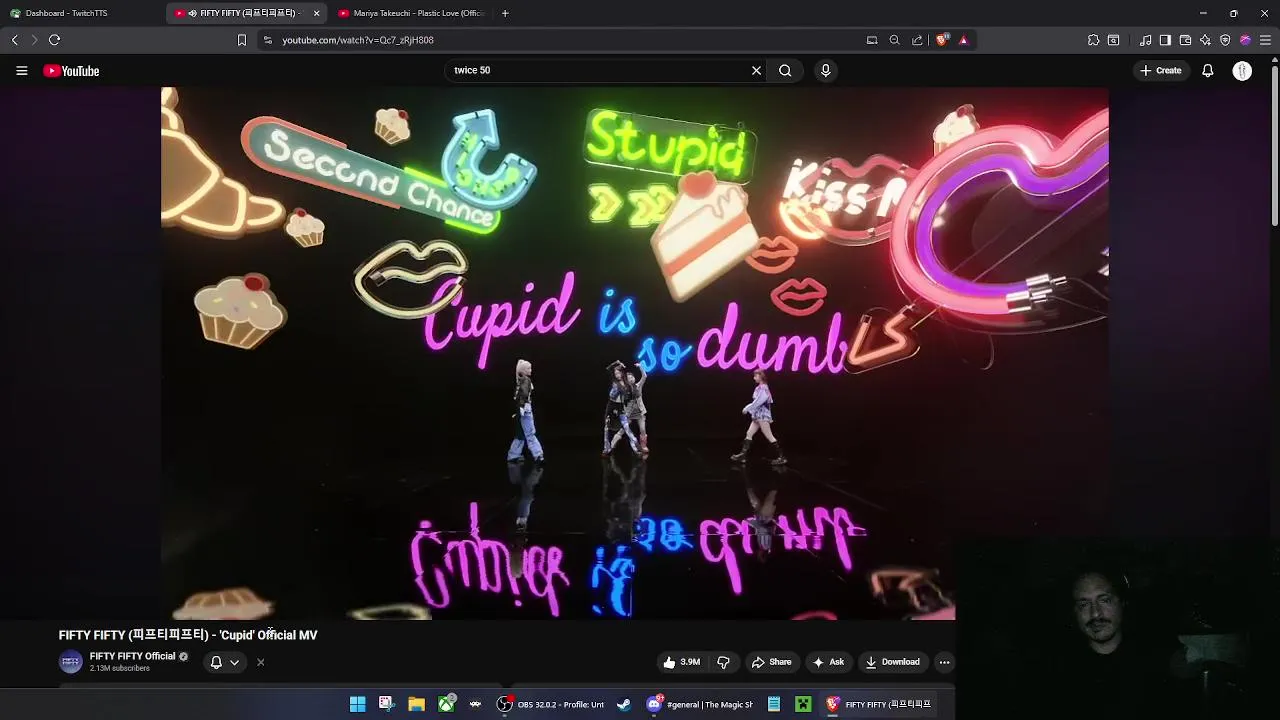
Task: Open a new browser tab
Action: point(505,13)
